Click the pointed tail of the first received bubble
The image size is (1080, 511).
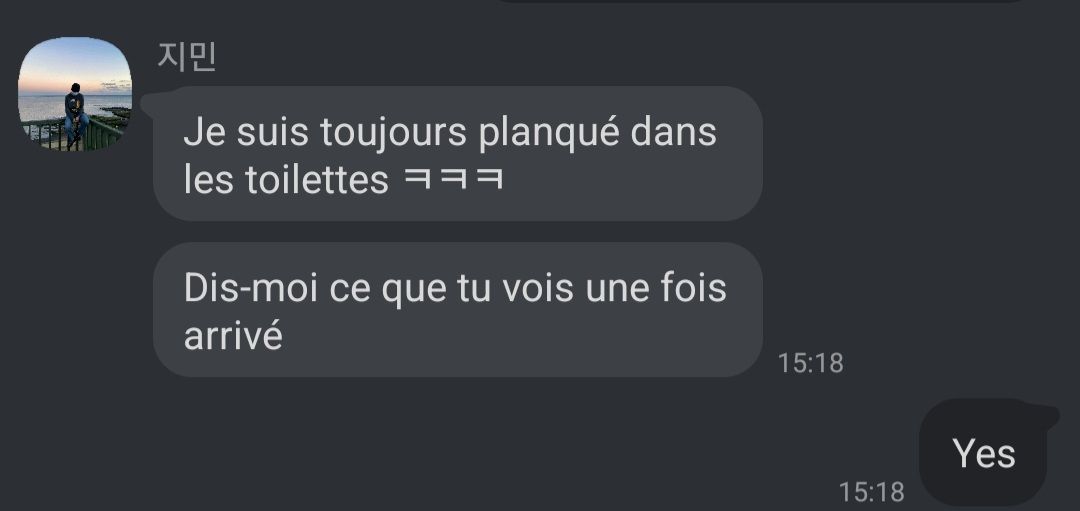[147, 103]
